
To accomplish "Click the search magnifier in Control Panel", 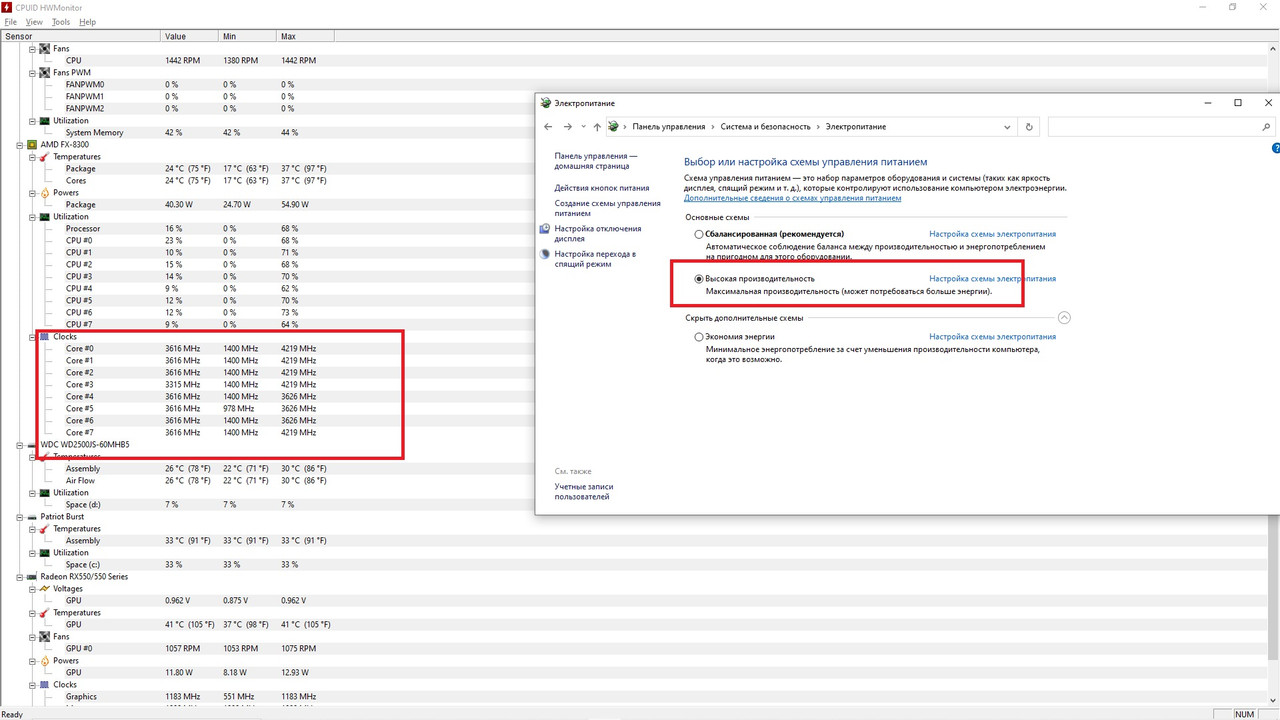I will tap(1267, 127).
